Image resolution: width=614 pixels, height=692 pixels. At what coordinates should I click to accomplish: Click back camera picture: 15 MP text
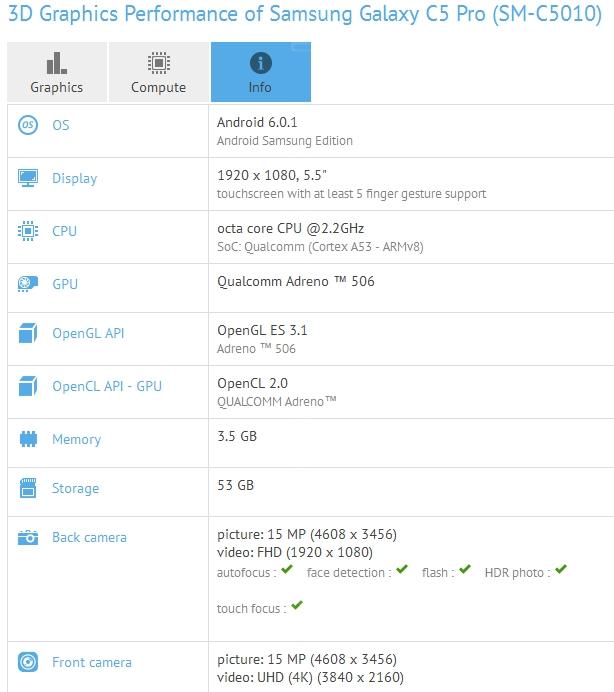(x=307, y=534)
